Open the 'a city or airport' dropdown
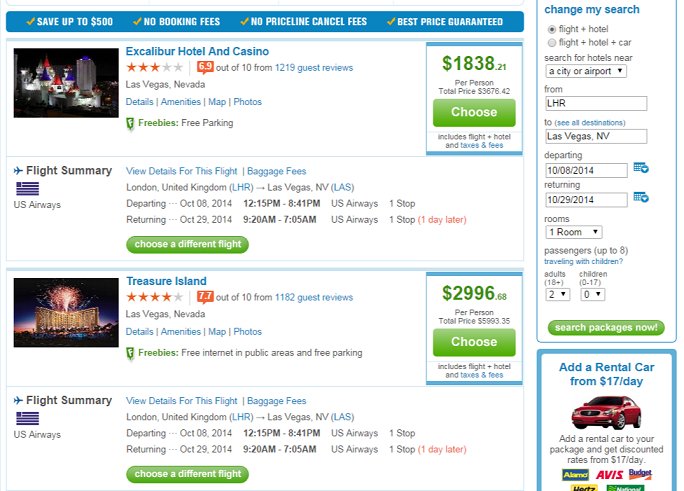 click(586, 71)
